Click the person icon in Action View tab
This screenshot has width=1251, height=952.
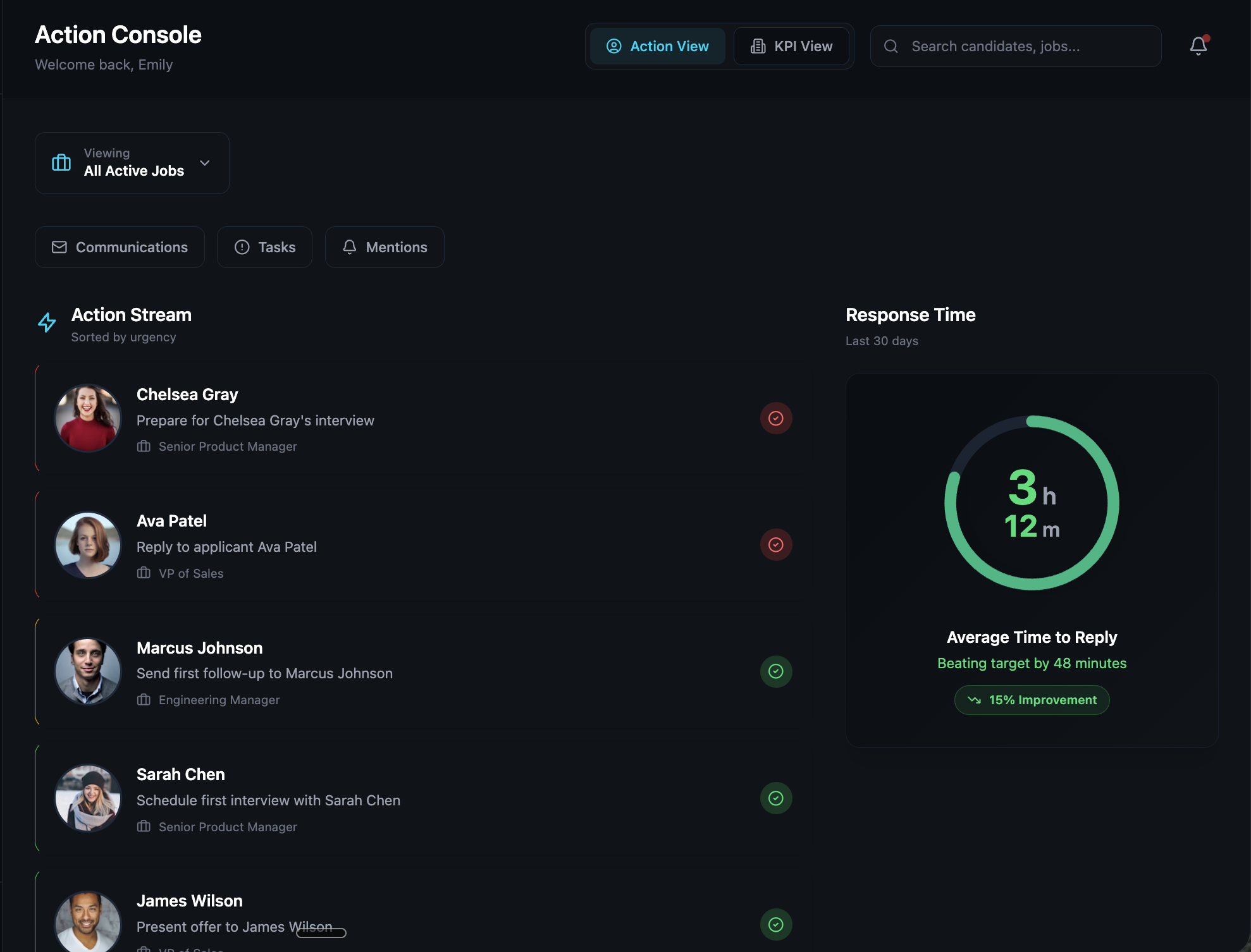pyautogui.click(x=612, y=46)
